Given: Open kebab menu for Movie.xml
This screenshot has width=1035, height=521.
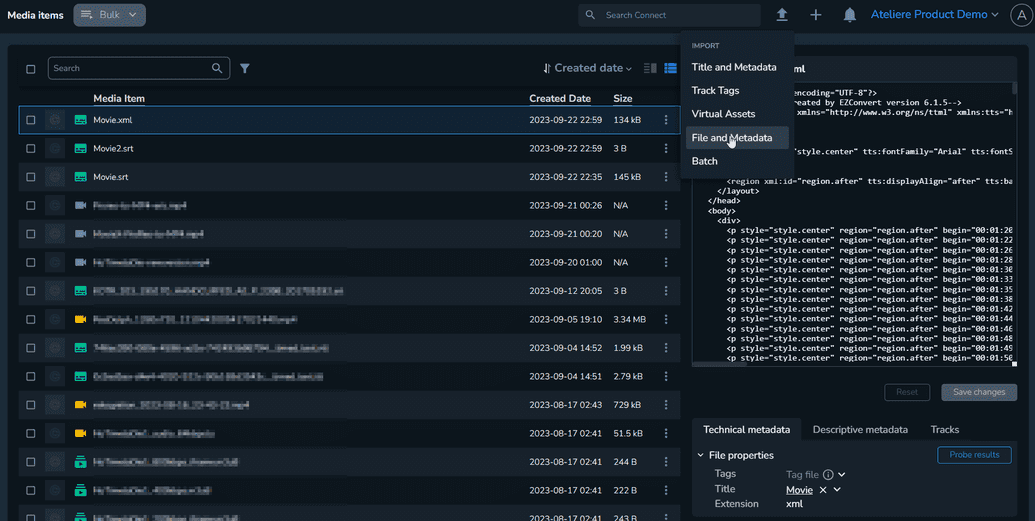Looking at the screenshot, I should [666, 120].
